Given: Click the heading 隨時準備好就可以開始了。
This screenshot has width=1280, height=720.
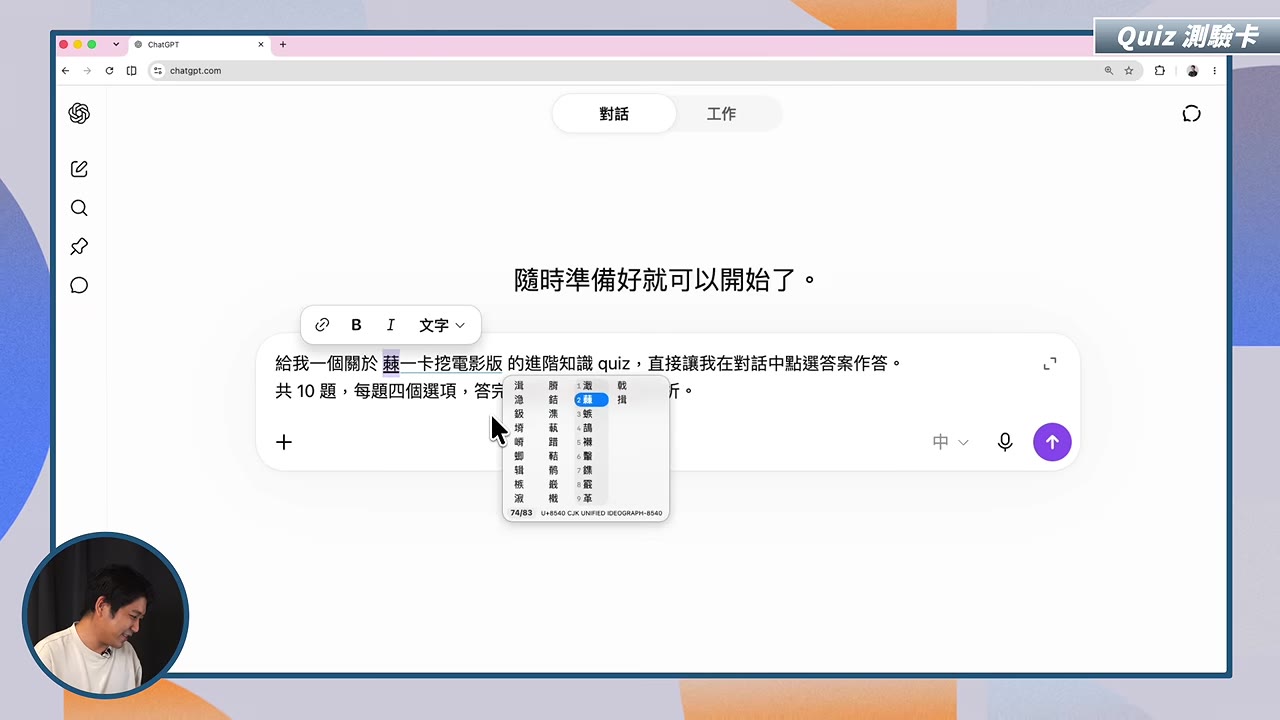Looking at the screenshot, I should pyautogui.click(x=666, y=279).
